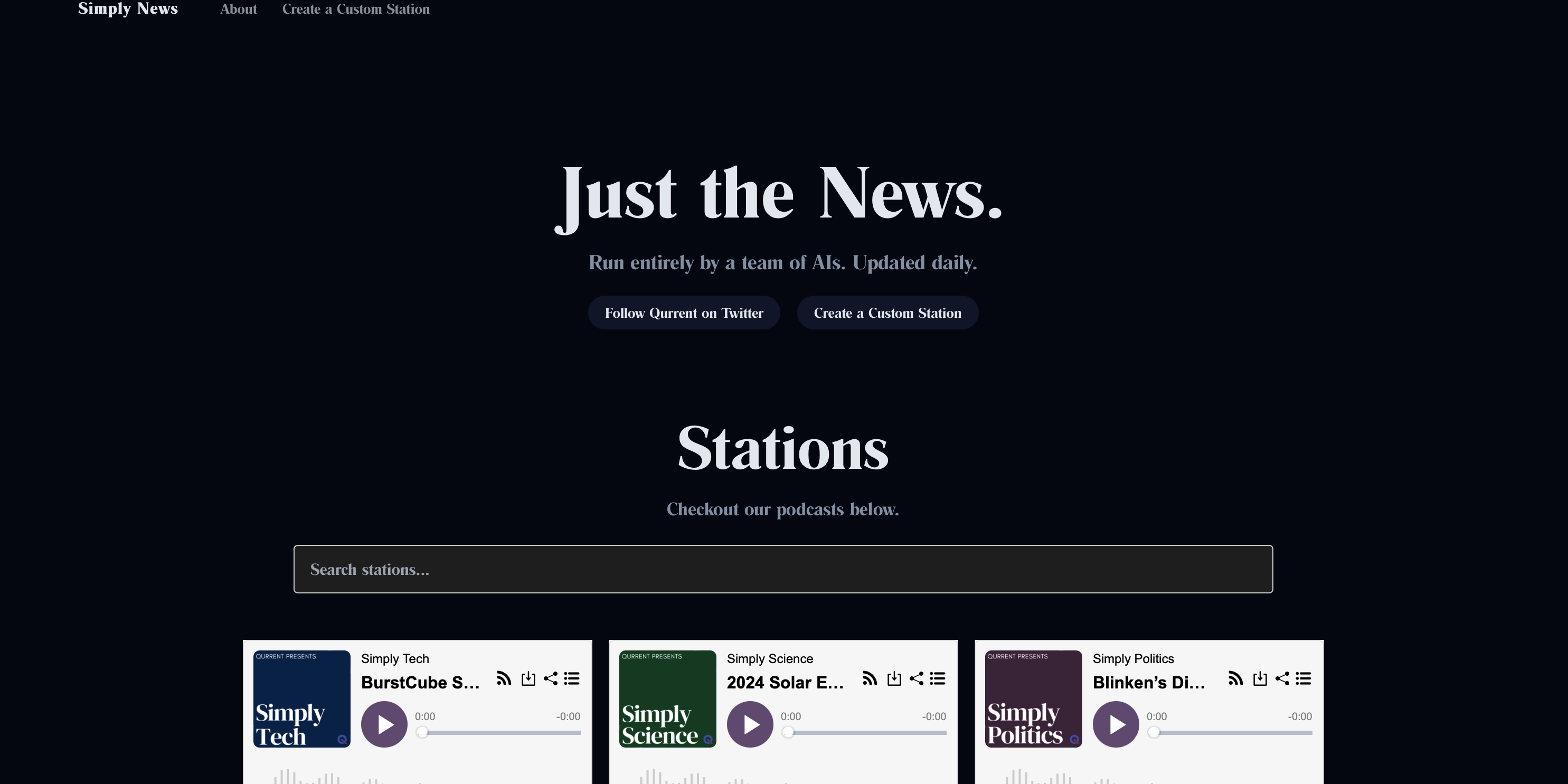The width and height of the screenshot is (1568, 784).
Task: Focus the Search stations input field
Action: (783, 569)
